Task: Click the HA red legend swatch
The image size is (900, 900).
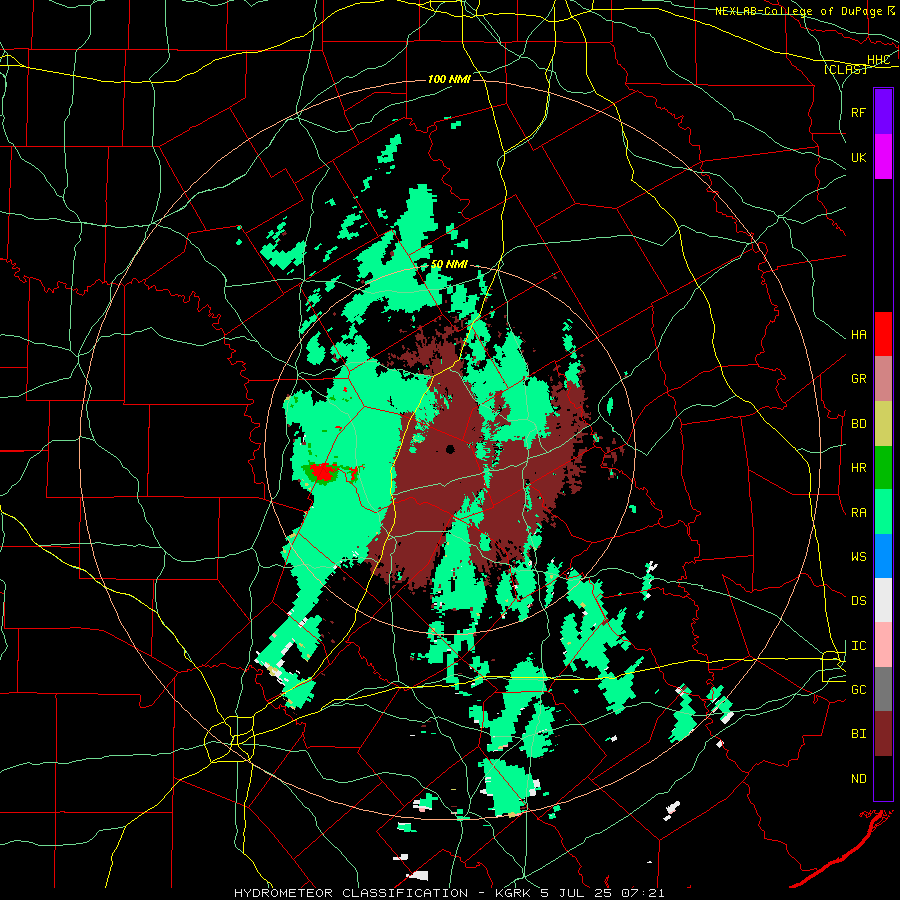Action: click(x=883, y=334)
